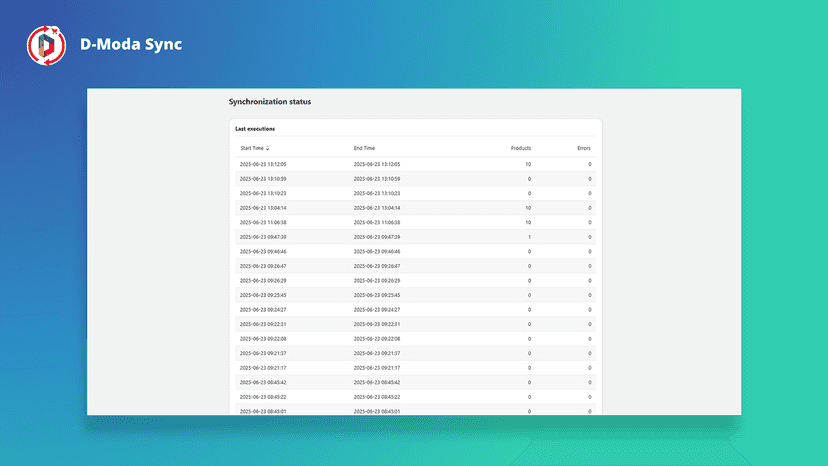
Task: Click the products value 1 at 09:47:39
Action: tap(530, 237)
